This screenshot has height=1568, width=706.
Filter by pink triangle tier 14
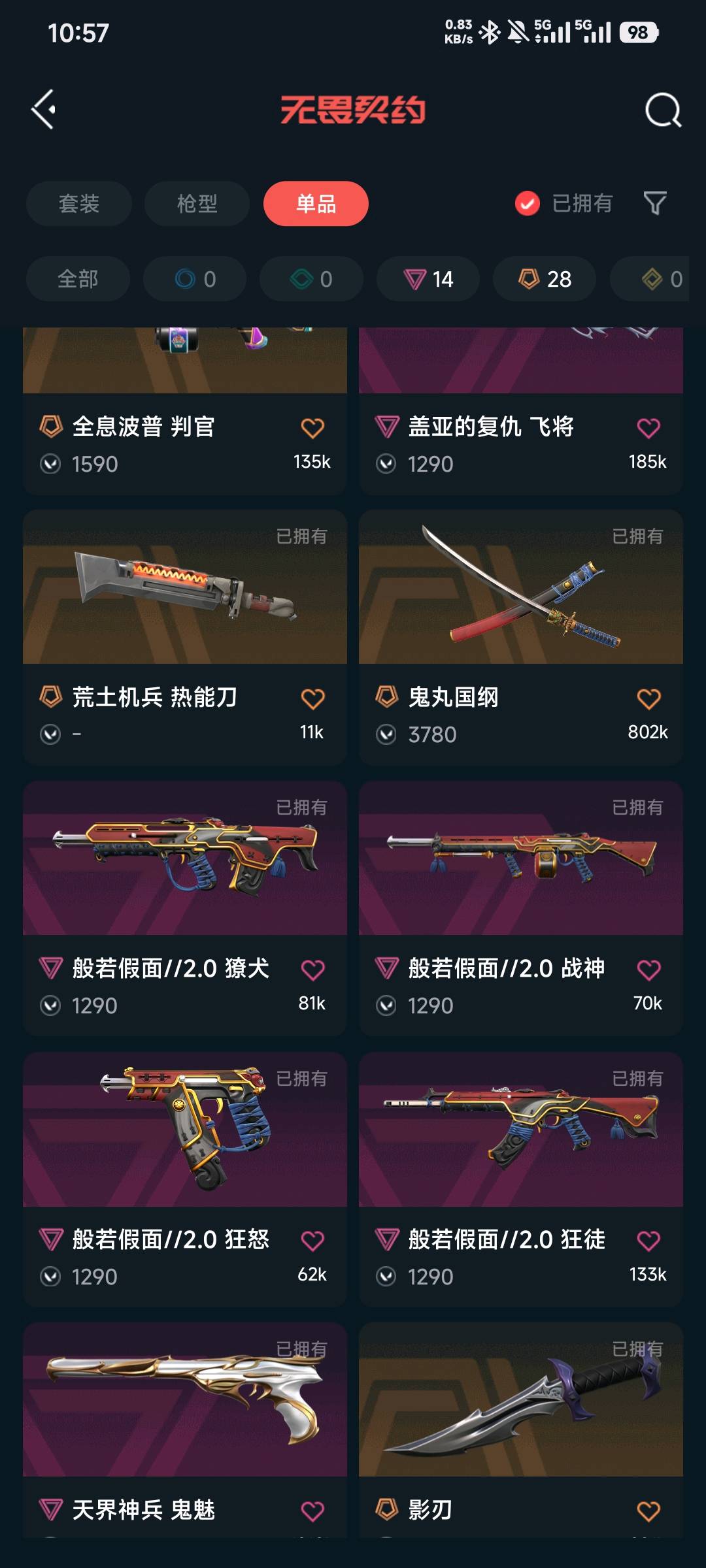pos(428,279)
